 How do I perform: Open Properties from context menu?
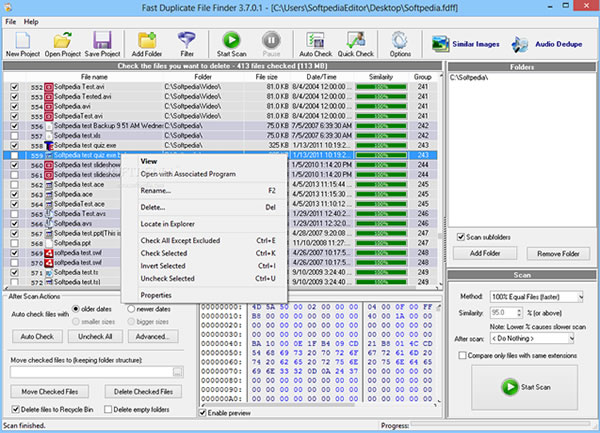pos(204,295)
